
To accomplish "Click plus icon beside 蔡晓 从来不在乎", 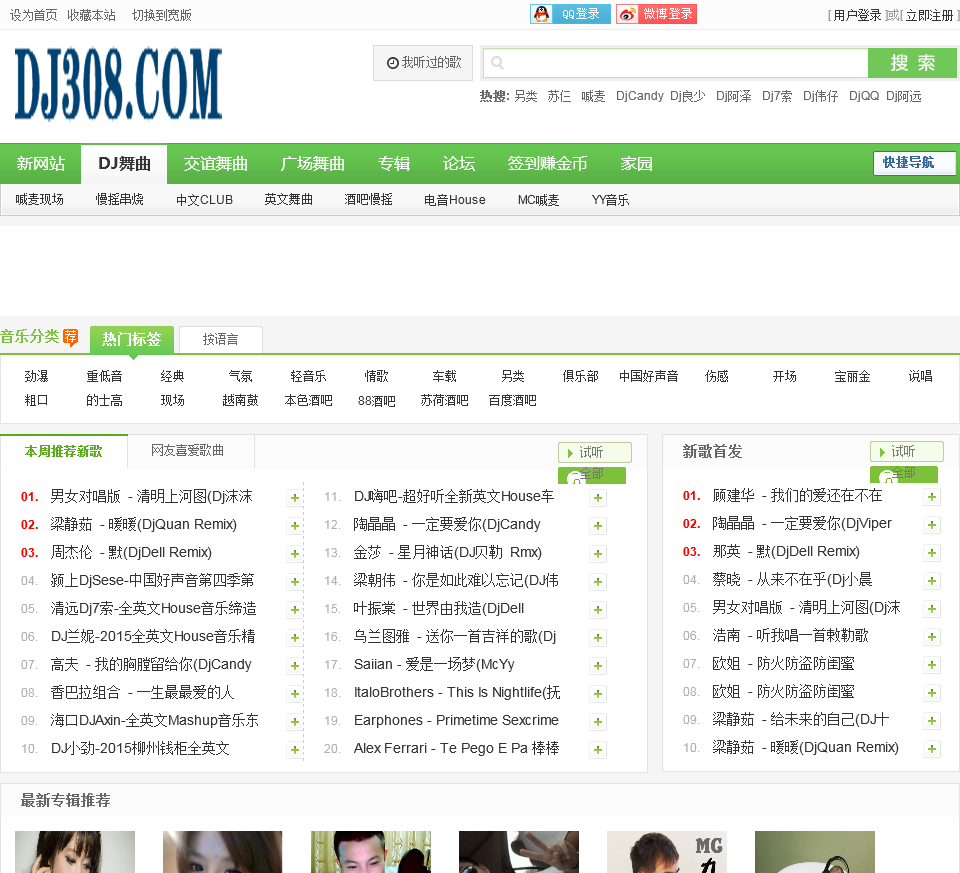I will (932, 581).
